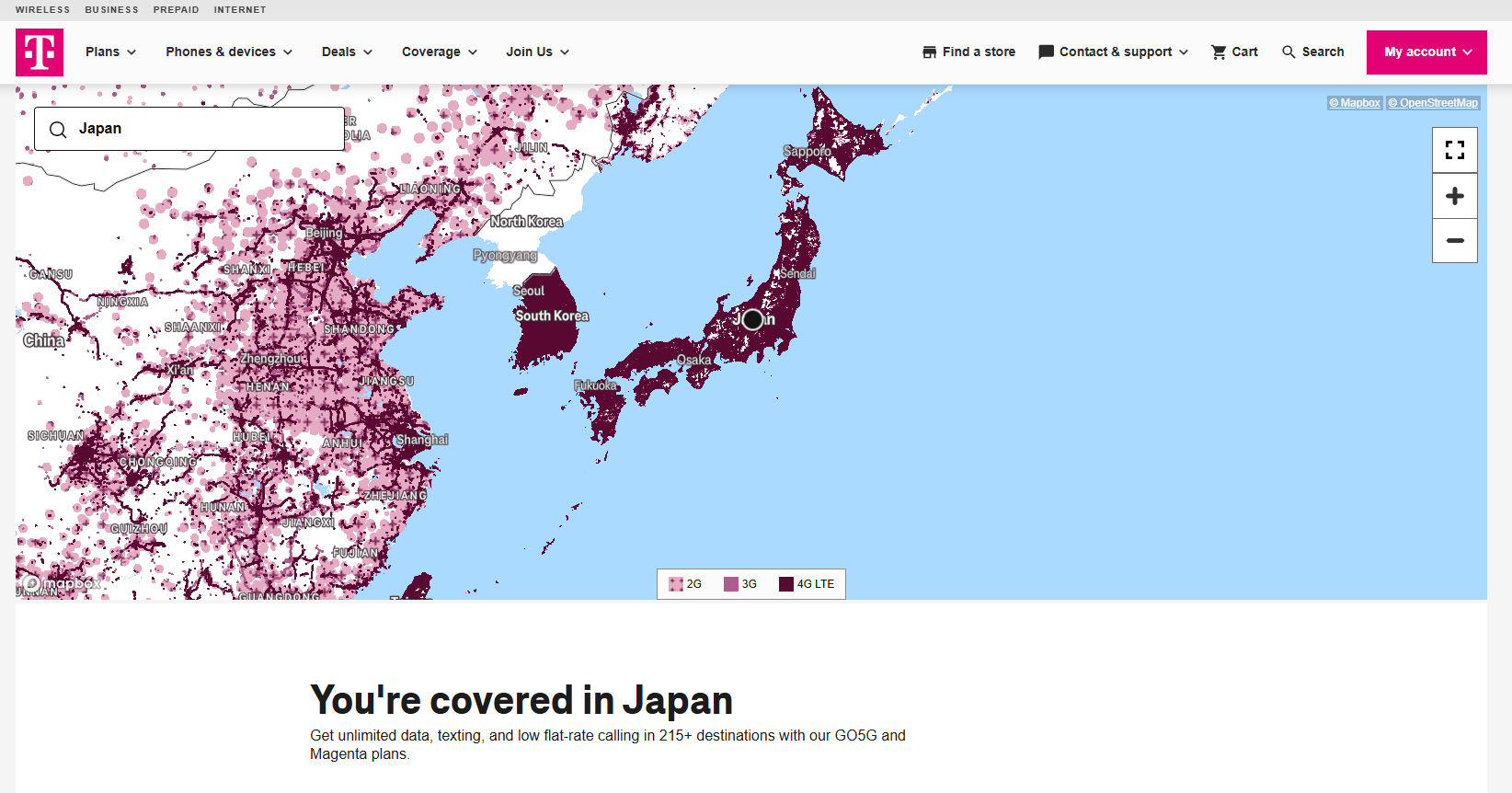1512x793 pixels.
Task: Zoom out on the map
Action: pos(1454,241)
